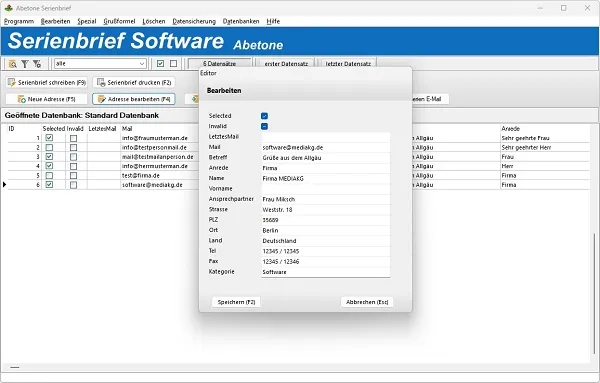The width and height of the screenshot is (600, 383).
Task: Open the Datenbanken menu
Action: click(241, 21)
